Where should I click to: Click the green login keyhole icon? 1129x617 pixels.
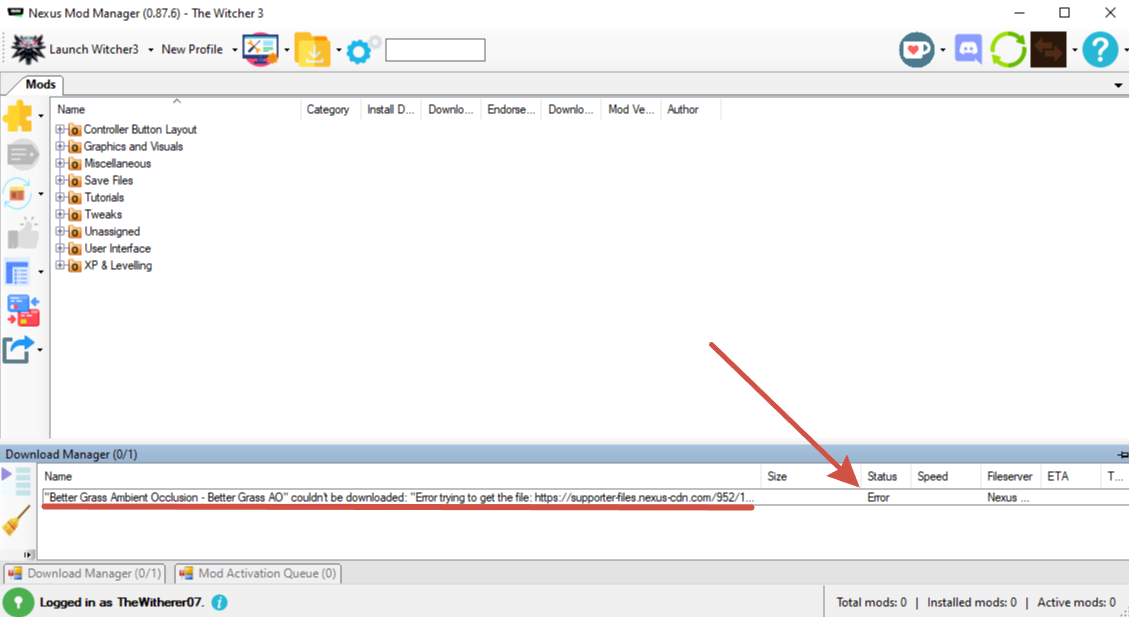[18, 602]
